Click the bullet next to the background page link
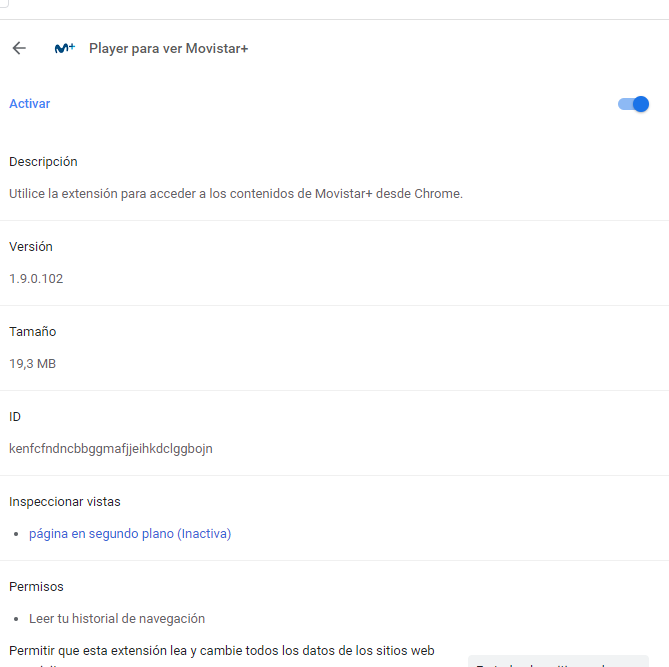Screen dimensions: 669x667 point(17,535)
